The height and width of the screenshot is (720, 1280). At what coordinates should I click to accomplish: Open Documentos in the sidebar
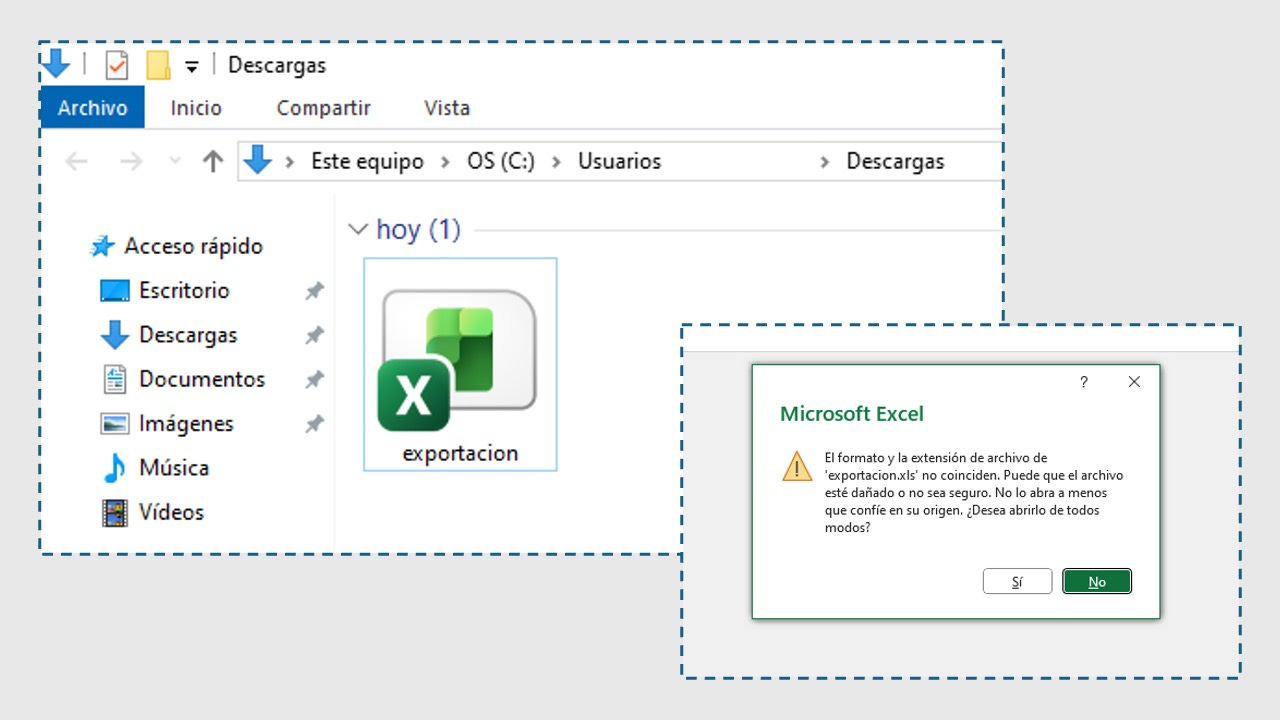click(x=202, y=379)
